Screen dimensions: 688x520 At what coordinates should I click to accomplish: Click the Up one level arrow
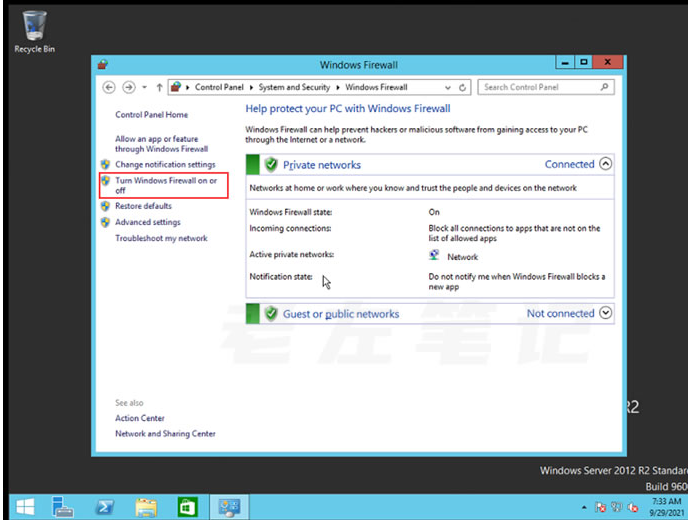(x=159, y=87)
